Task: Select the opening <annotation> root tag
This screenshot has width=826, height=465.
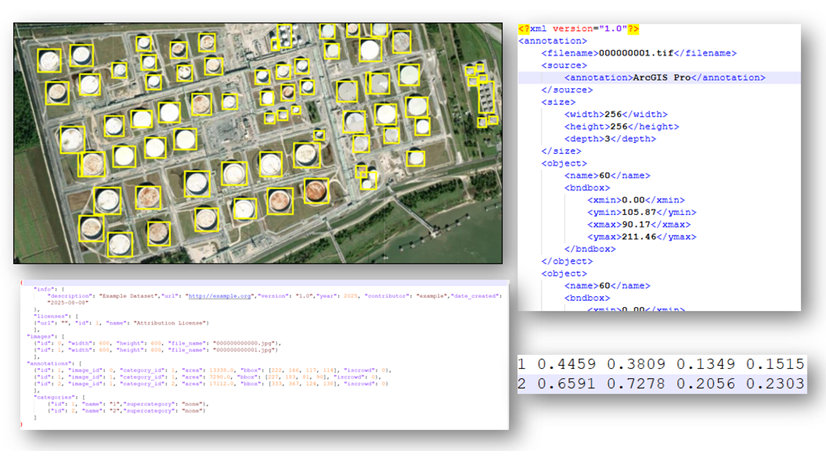Action: pos(553,41)
